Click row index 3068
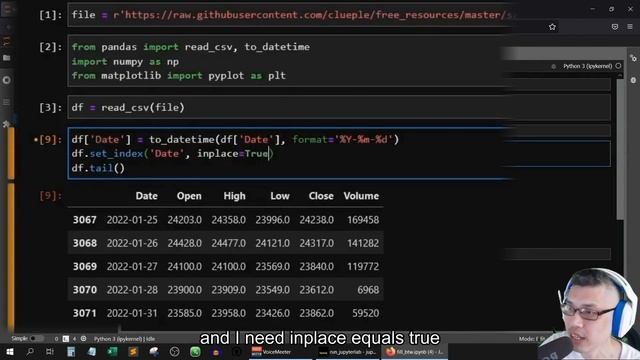 click(x=85, y=243)
